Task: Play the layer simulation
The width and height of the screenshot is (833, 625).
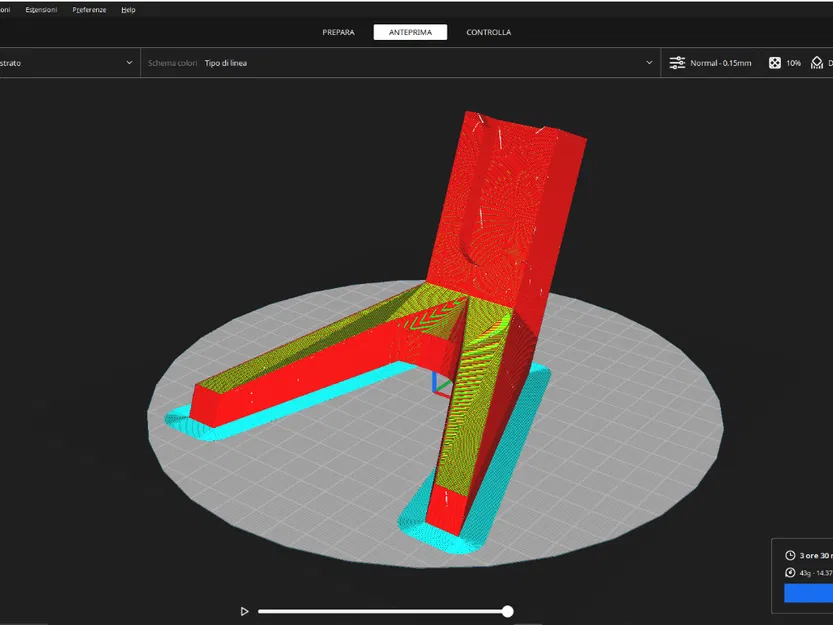Action: (x=244, y=611)
